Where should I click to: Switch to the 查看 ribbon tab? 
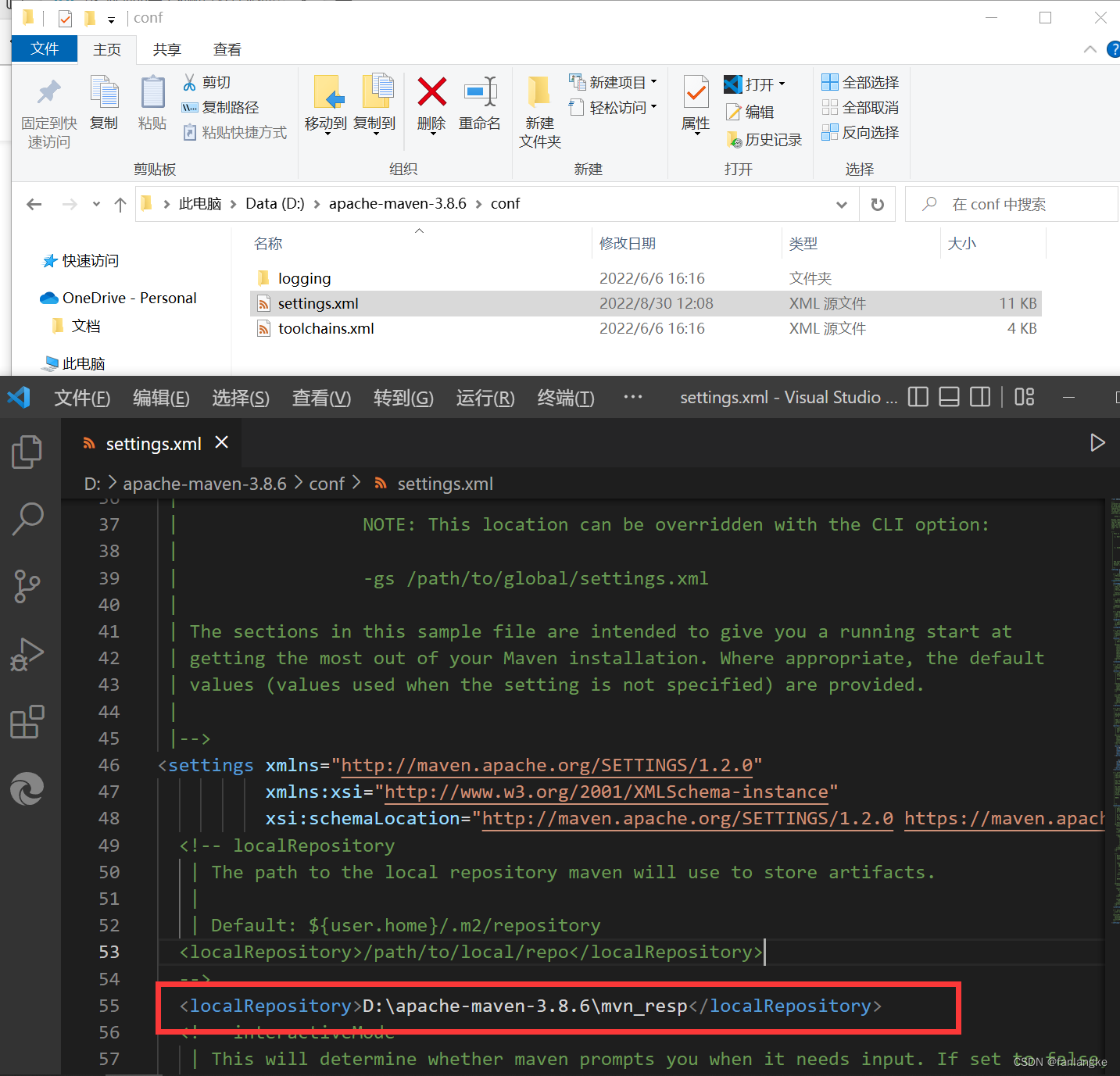coord(227,49)
